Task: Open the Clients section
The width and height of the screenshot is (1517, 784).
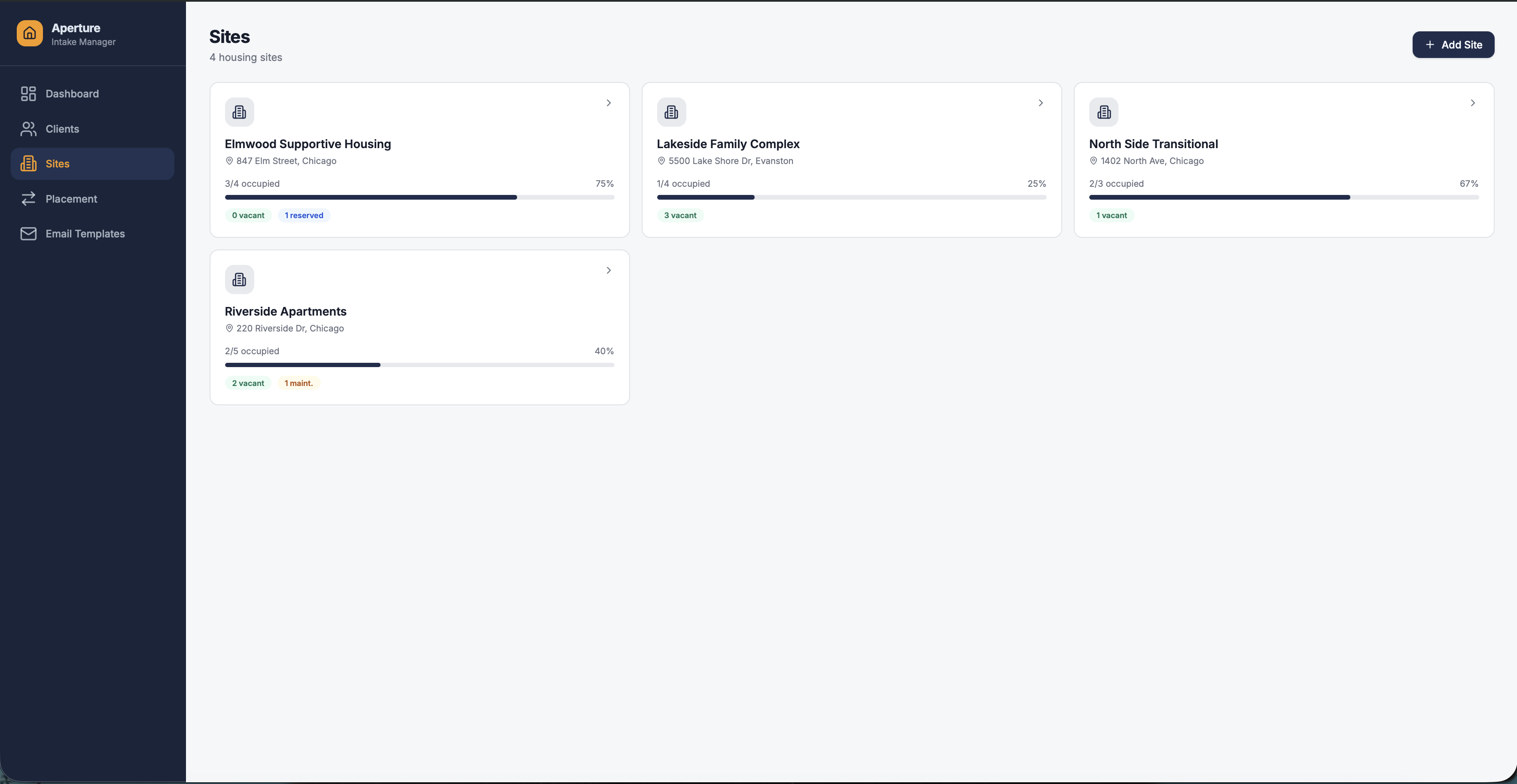Action: tap(92, 129)
